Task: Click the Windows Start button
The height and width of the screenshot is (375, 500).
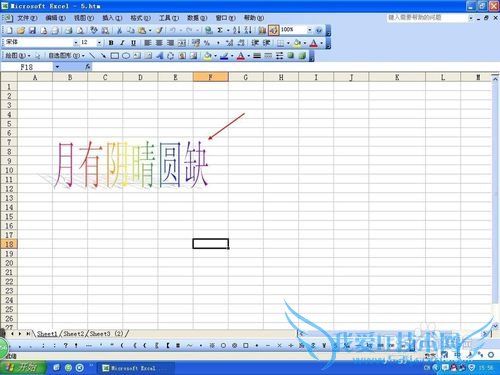Action: (x=23, y=368)
